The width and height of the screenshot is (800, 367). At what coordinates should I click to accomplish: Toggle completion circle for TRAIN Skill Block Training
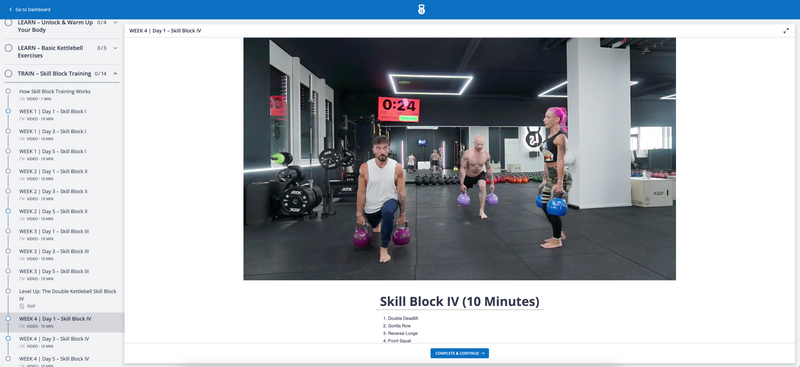click(8, 74)
